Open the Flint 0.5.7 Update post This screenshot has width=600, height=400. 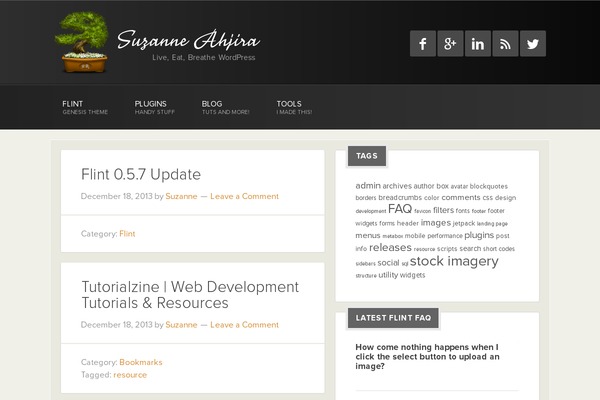141,174
